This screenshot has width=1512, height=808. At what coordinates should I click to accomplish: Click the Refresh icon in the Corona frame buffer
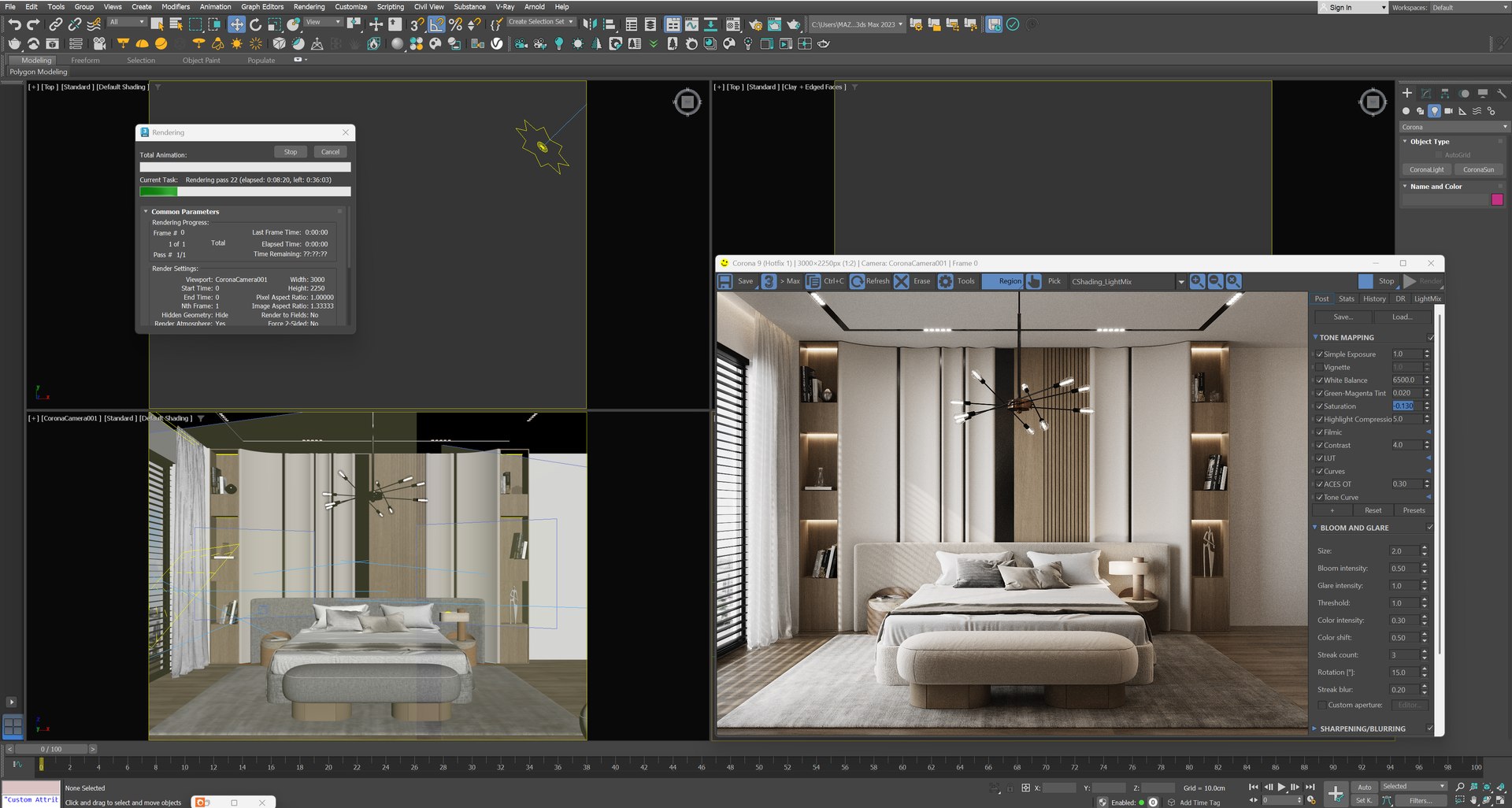857,281
